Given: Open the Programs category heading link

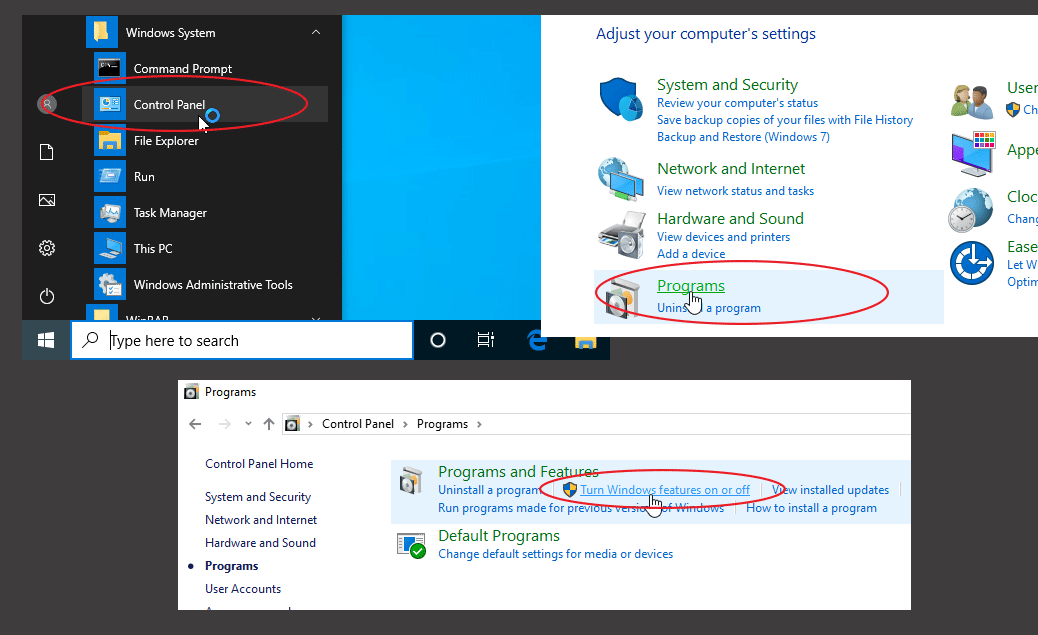Looking at the screenshot, I should point(690,285).
